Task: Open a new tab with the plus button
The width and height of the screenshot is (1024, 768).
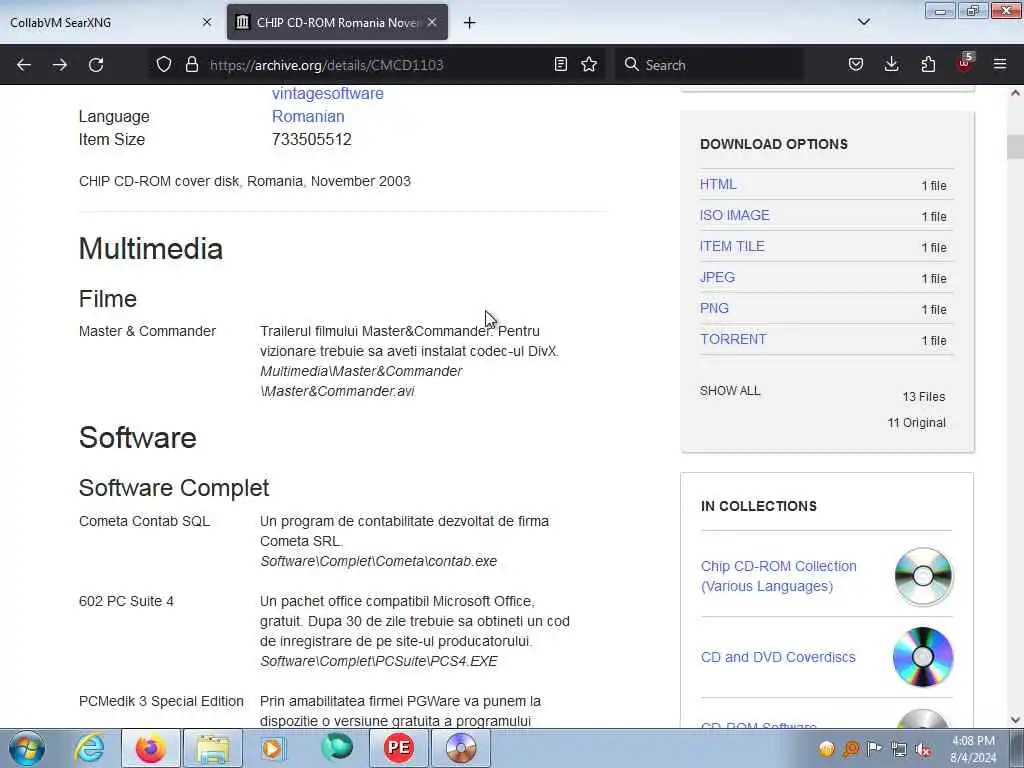Action: 469,22
